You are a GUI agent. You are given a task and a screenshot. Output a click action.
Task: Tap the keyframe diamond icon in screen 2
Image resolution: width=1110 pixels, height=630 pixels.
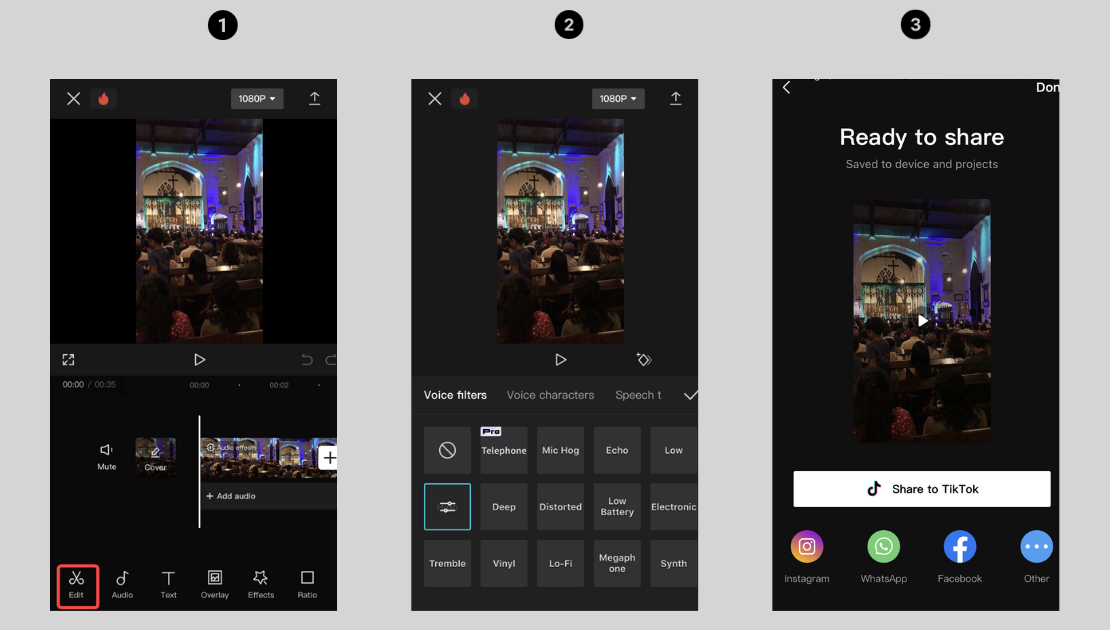coord(643,360)
